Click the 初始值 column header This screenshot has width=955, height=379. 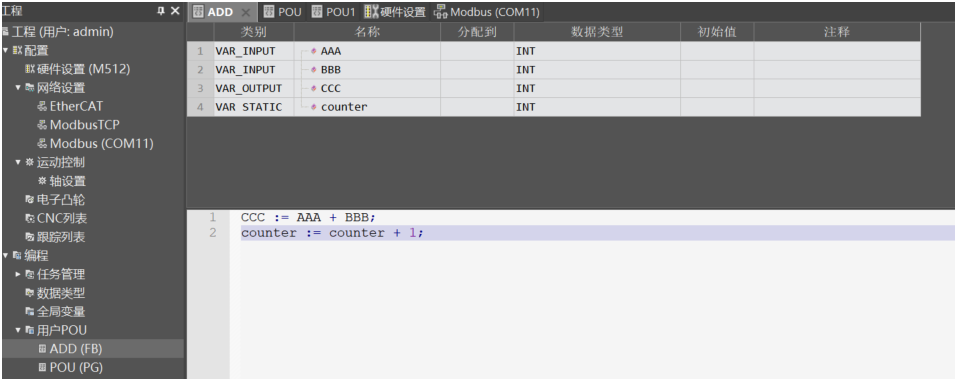pos(717,32)
